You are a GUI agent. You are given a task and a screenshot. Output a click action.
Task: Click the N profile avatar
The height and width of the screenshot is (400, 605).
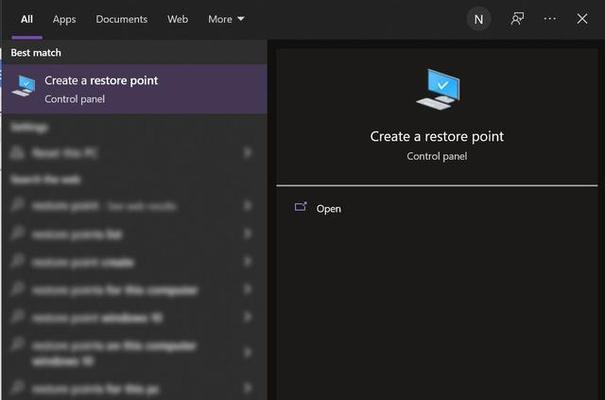point(478,19)
